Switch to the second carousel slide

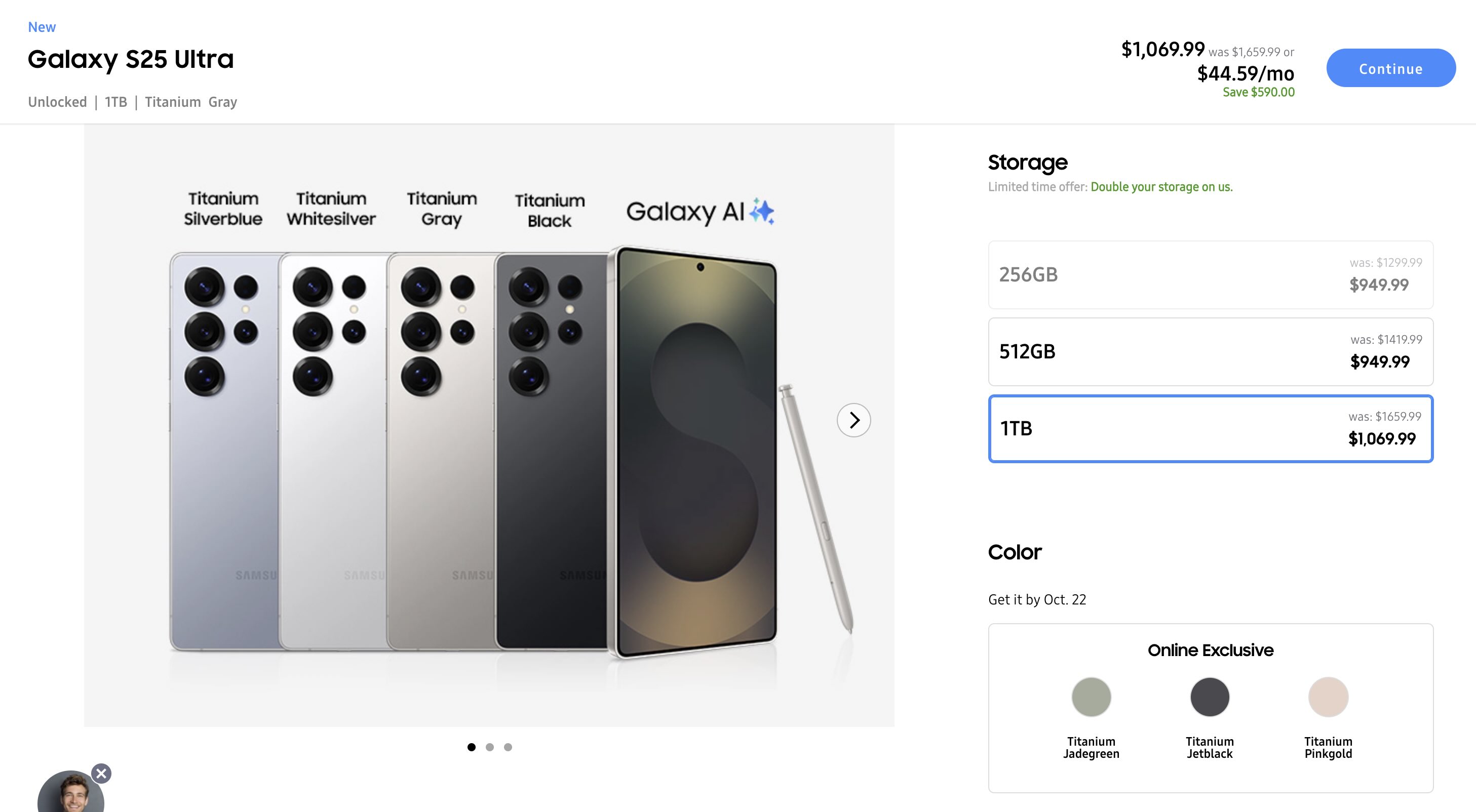pyautogui.click(x=489, y=747)
